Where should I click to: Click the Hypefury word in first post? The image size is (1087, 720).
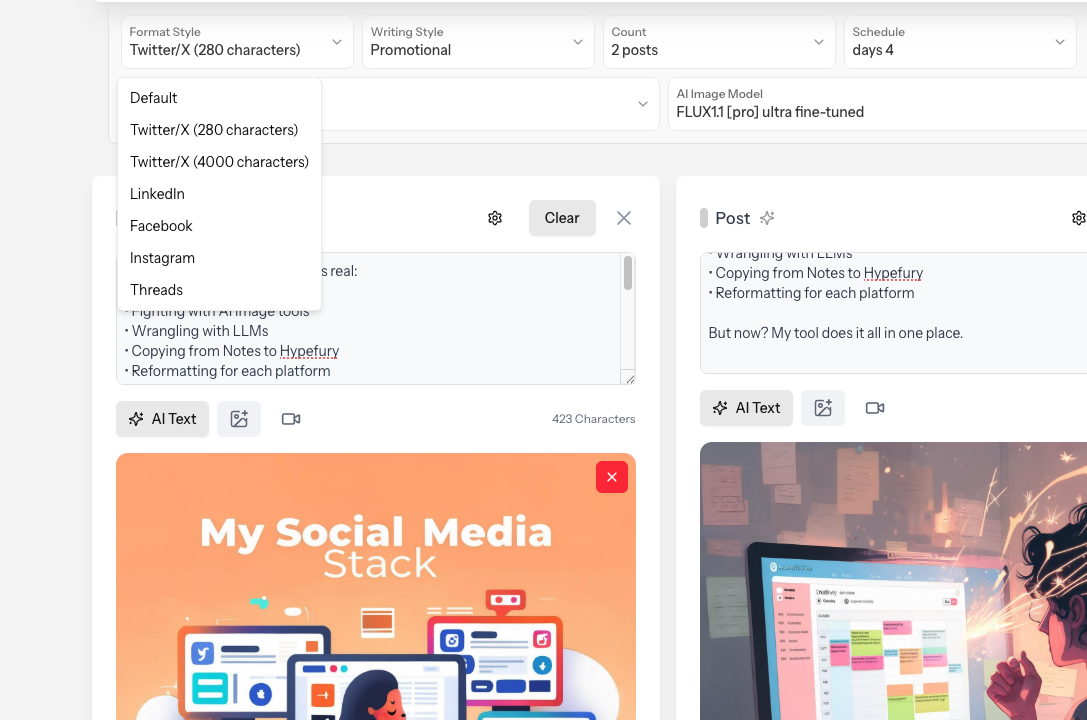[x=309, y=351]
